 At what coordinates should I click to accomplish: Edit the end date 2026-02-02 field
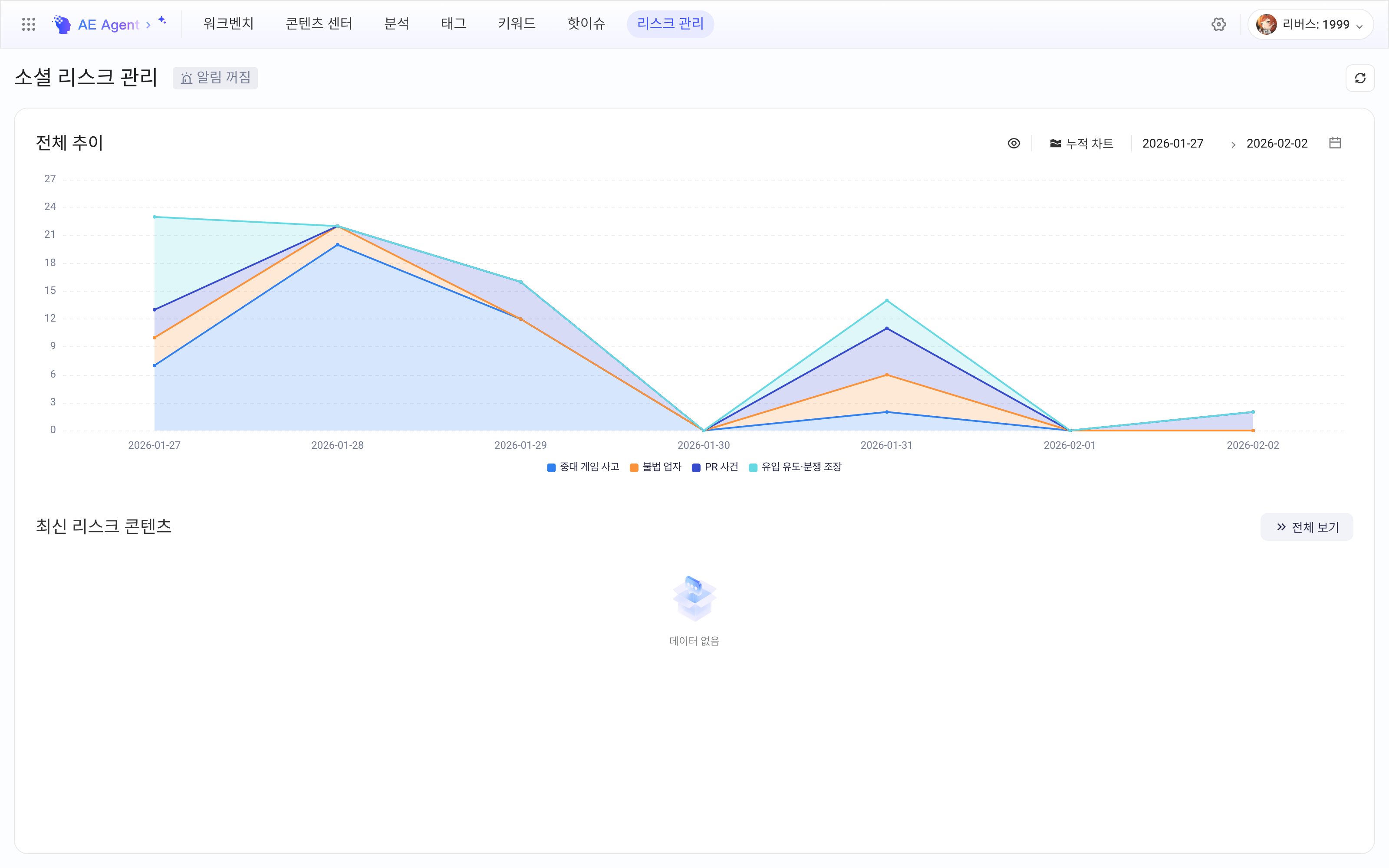click(x=1277, y=144)
